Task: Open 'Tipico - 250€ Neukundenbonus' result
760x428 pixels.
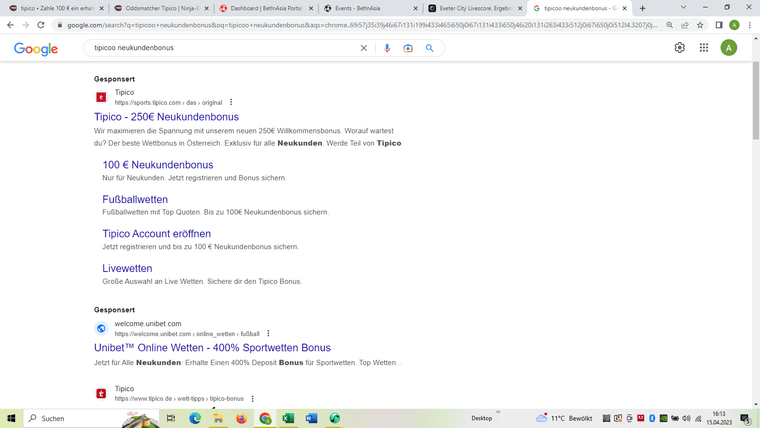Action: (166, 117)
